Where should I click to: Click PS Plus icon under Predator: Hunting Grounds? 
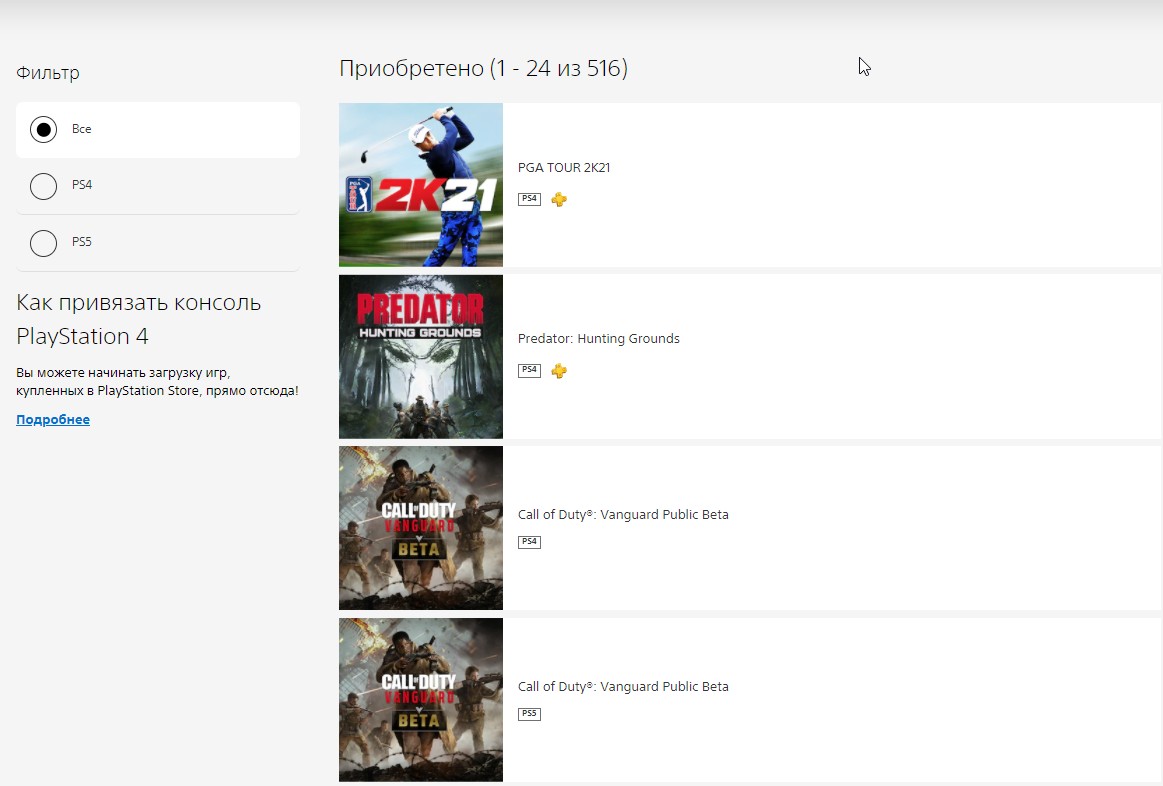[559, 371]
